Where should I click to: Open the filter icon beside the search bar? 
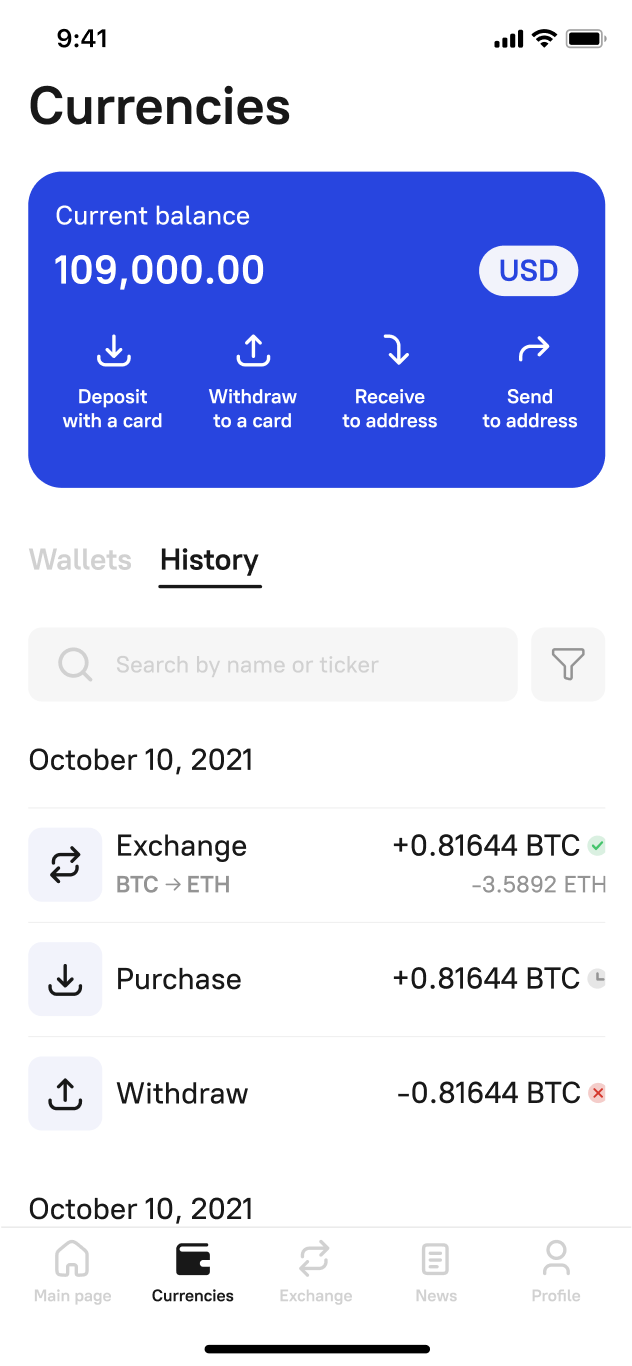pyautogui.click(x=568, y=664)
